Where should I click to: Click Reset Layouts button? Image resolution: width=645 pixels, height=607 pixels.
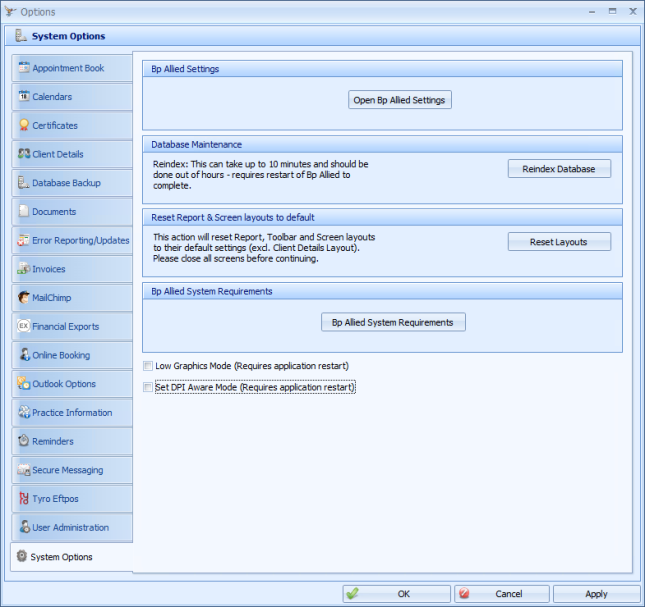pyautogui.click(x=559, y=242)
